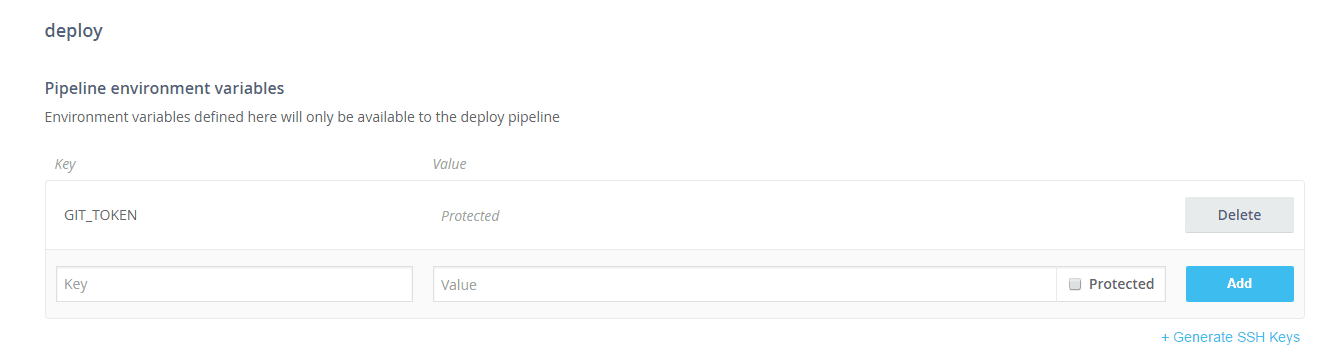Click the Value column header
Viewport: 1333px width, 363px height.
[449, 164]
